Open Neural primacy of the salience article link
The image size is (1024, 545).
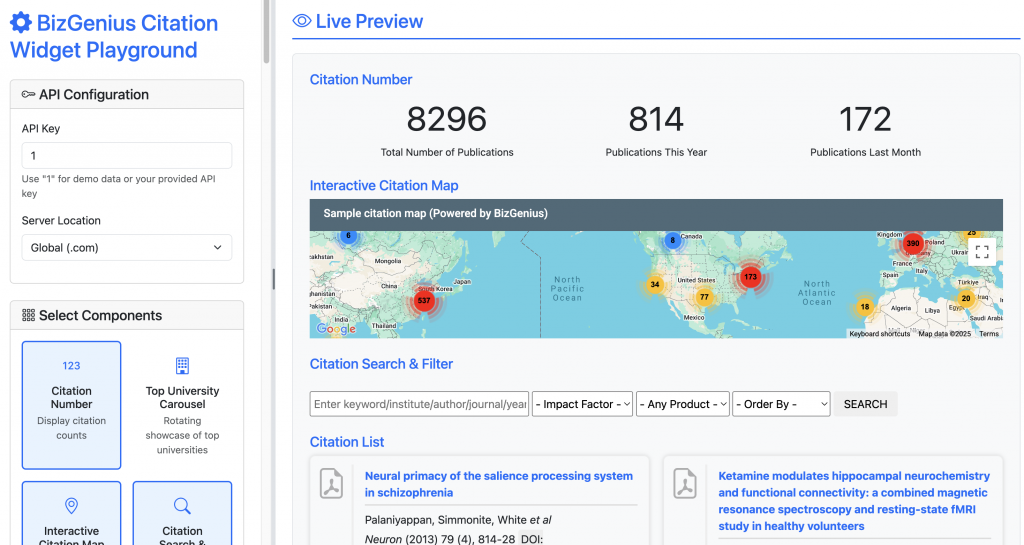coord(498,484)
